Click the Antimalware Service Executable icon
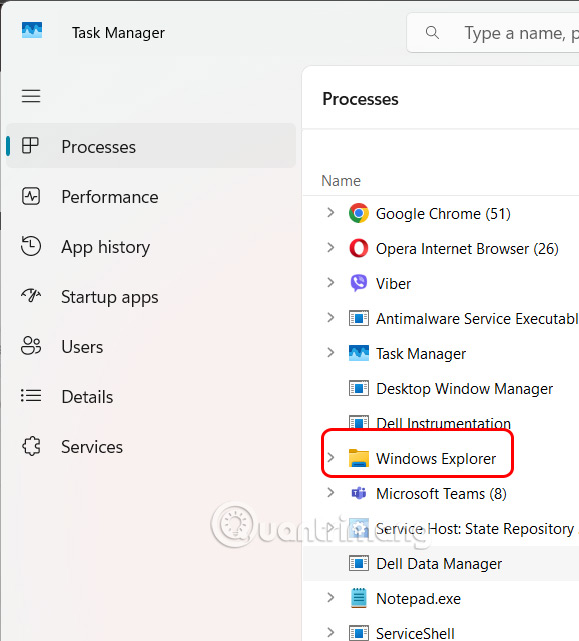Image resolution: width=579 pixels, height=641 pixels. (359, 318)
